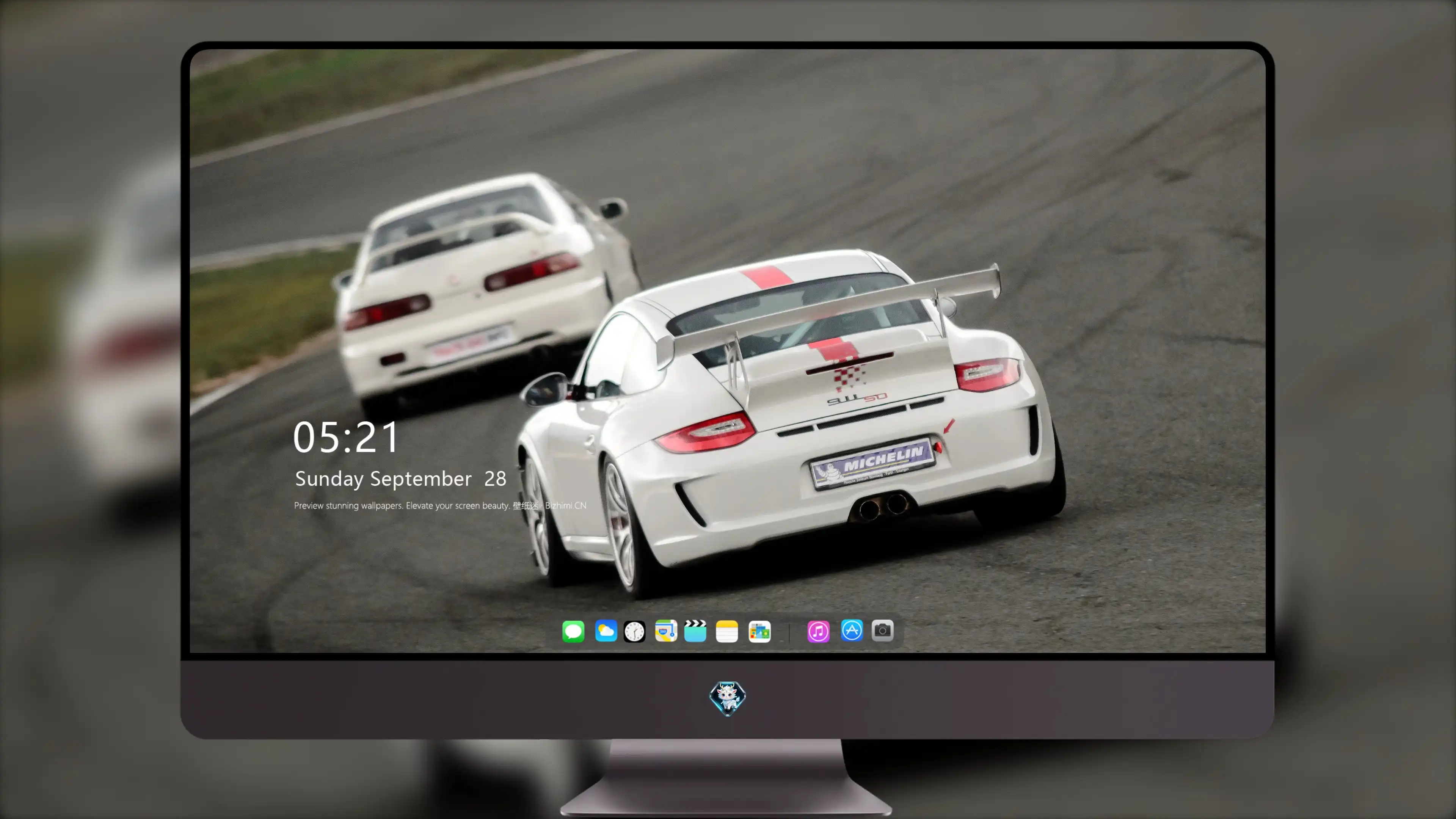Open the Camera app in the dock
Viewport: 1456px width, 819px height.
click(x=882, y=630)
